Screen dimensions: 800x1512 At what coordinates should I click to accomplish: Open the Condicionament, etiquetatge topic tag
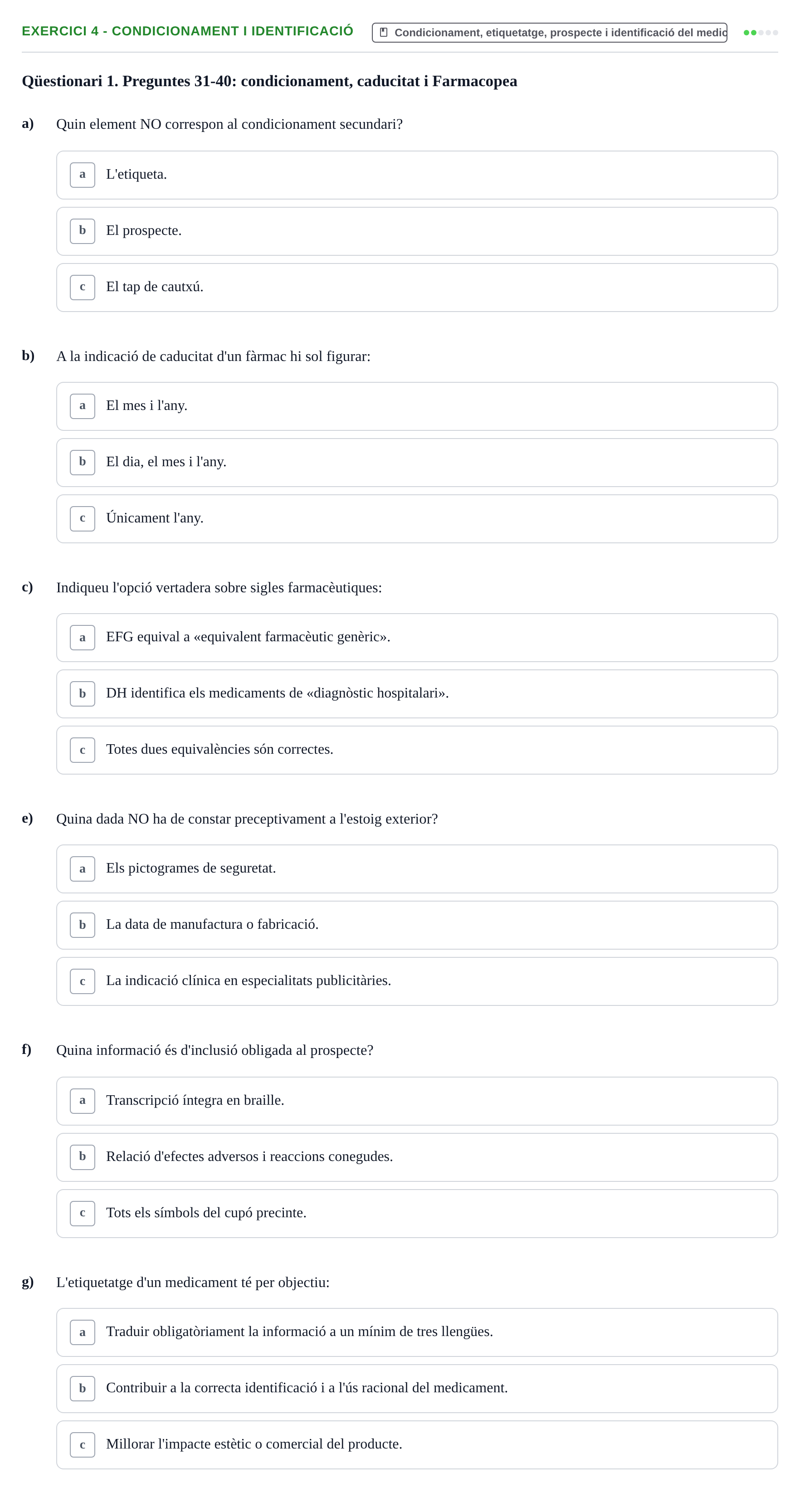[549, 32]
